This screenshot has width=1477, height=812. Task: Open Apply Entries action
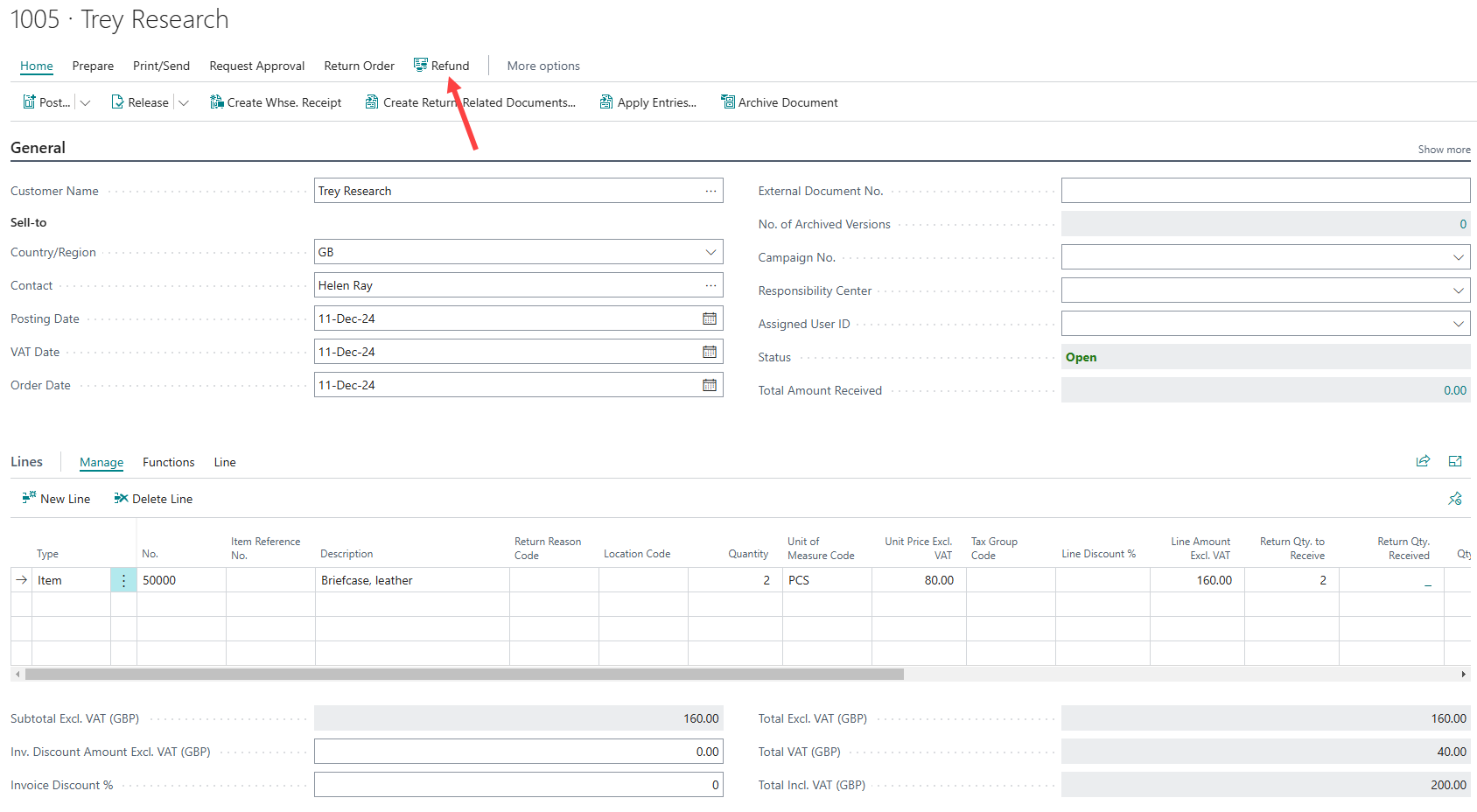[648, 102]
